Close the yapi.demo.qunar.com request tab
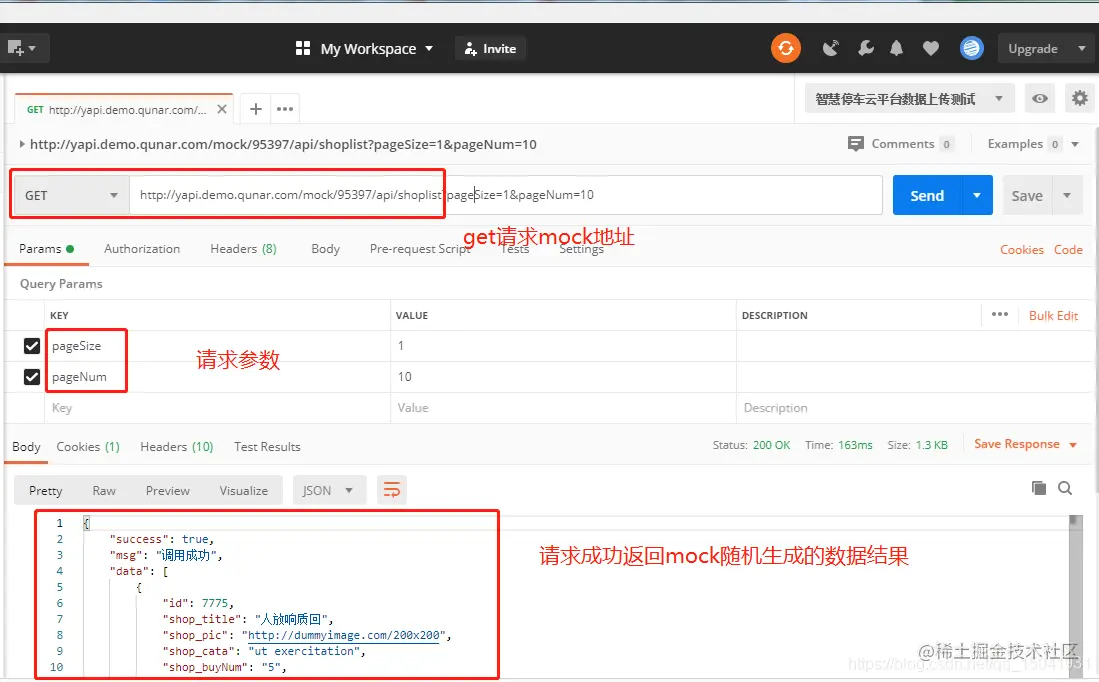This screenshot has height=682, width=1099. point(221,109)
